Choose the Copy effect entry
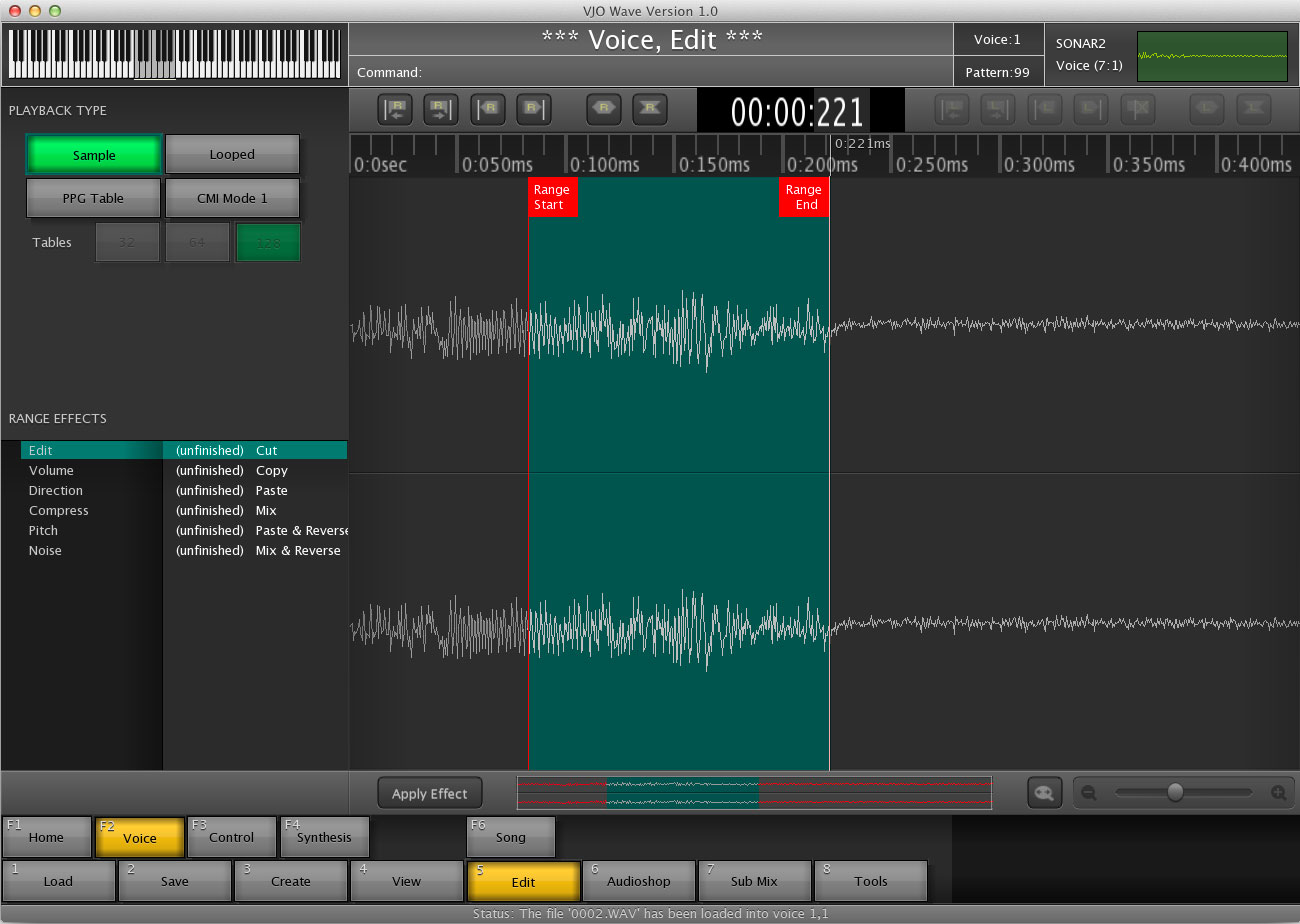 [255, 470]
